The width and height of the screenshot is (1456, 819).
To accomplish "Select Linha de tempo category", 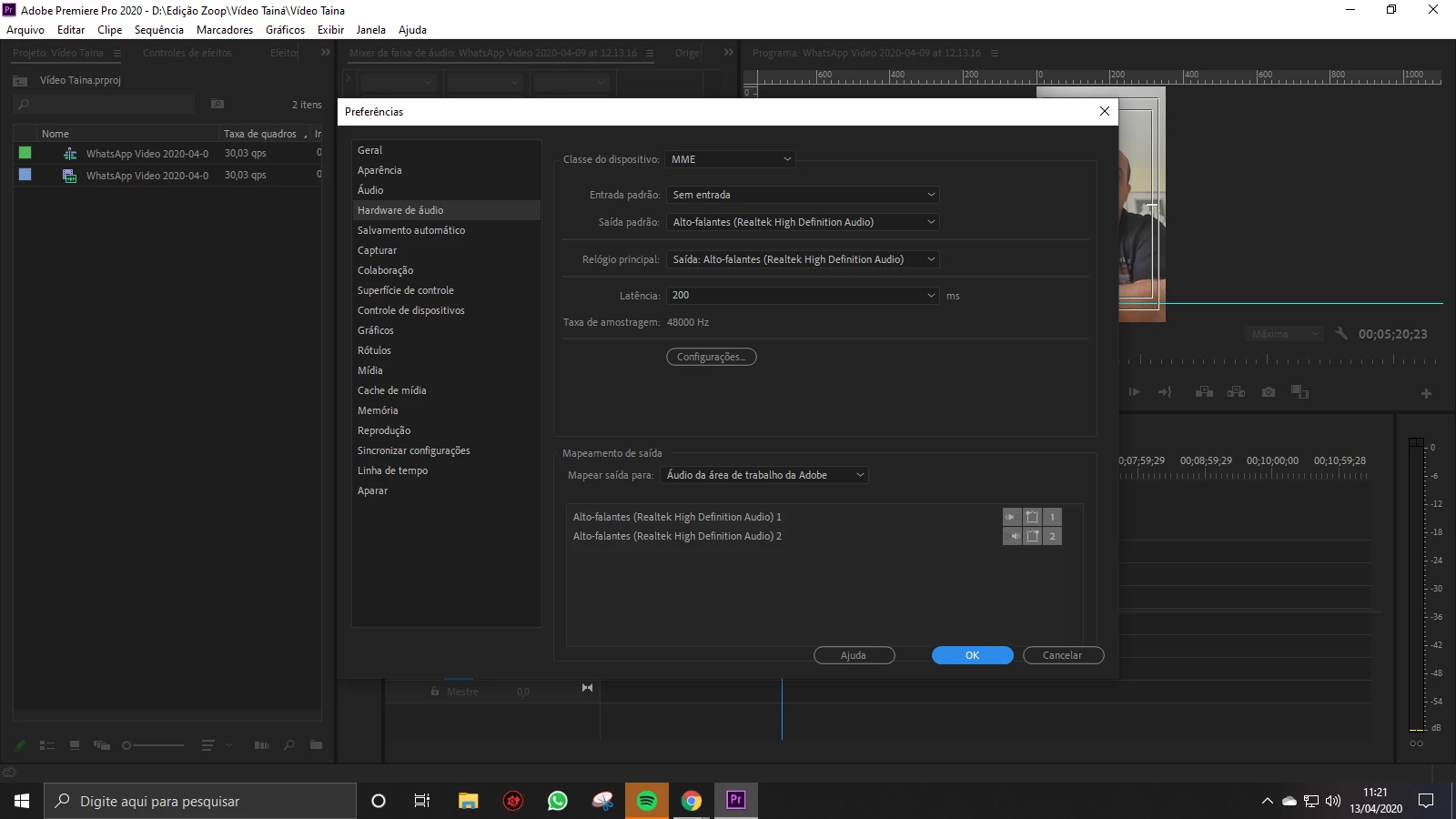I will tap(446, 470).
